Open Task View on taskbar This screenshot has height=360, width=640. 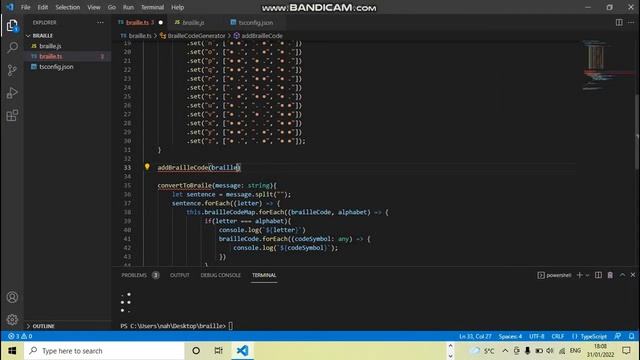pos(219,351)
